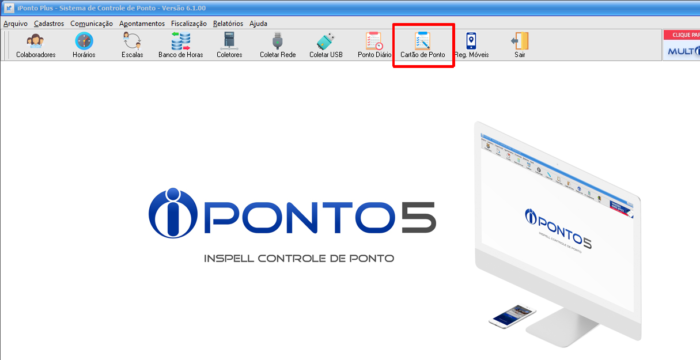Open the Colaboradores toolbar icon
700x360 pixels.
click(x=35, y=41)
